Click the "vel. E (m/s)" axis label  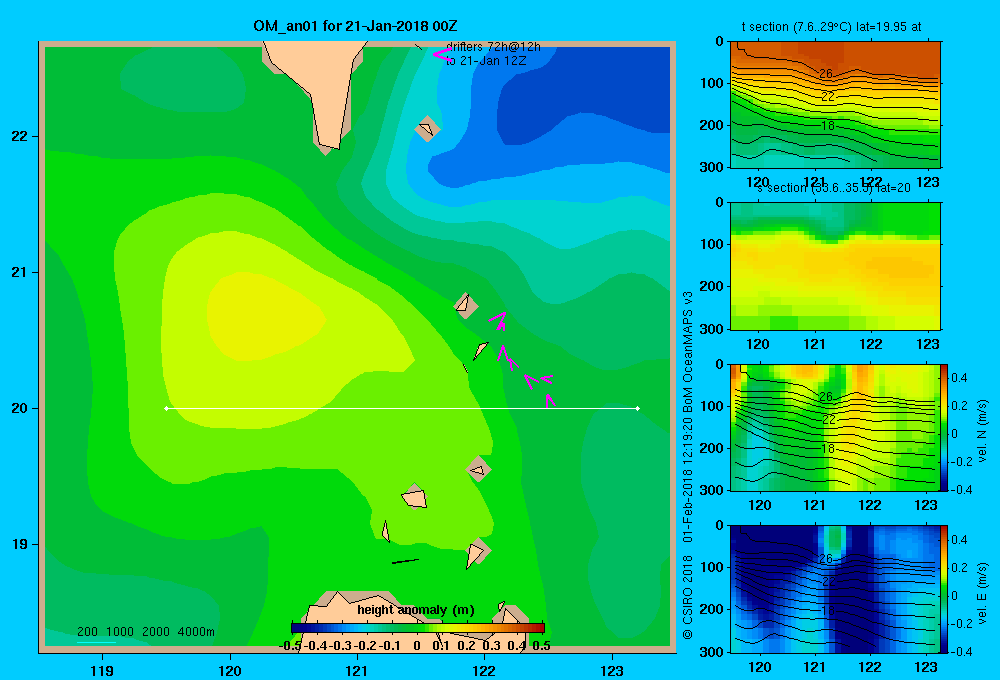click(982, 593)
